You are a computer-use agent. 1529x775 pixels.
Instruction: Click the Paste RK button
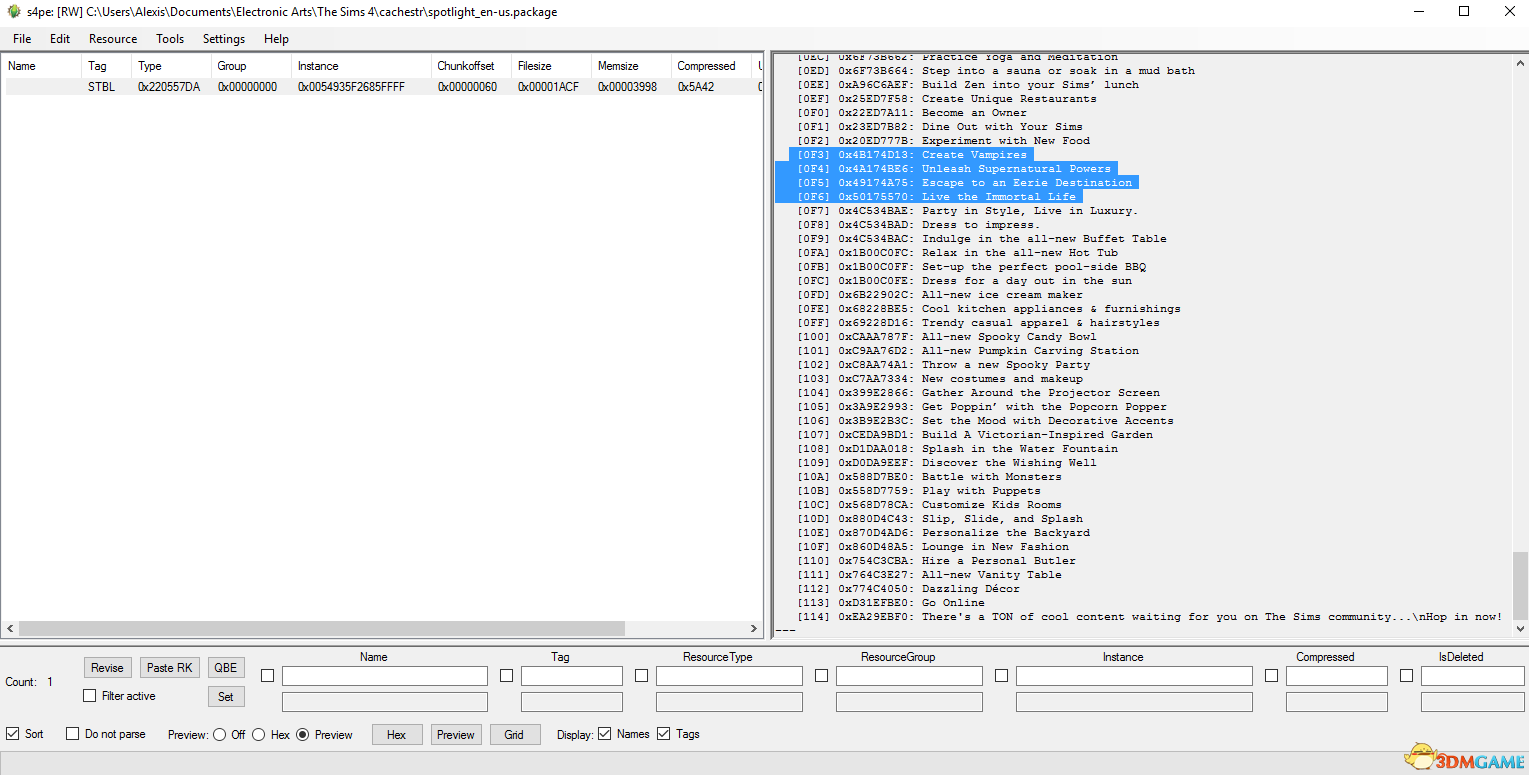point(170,668)
